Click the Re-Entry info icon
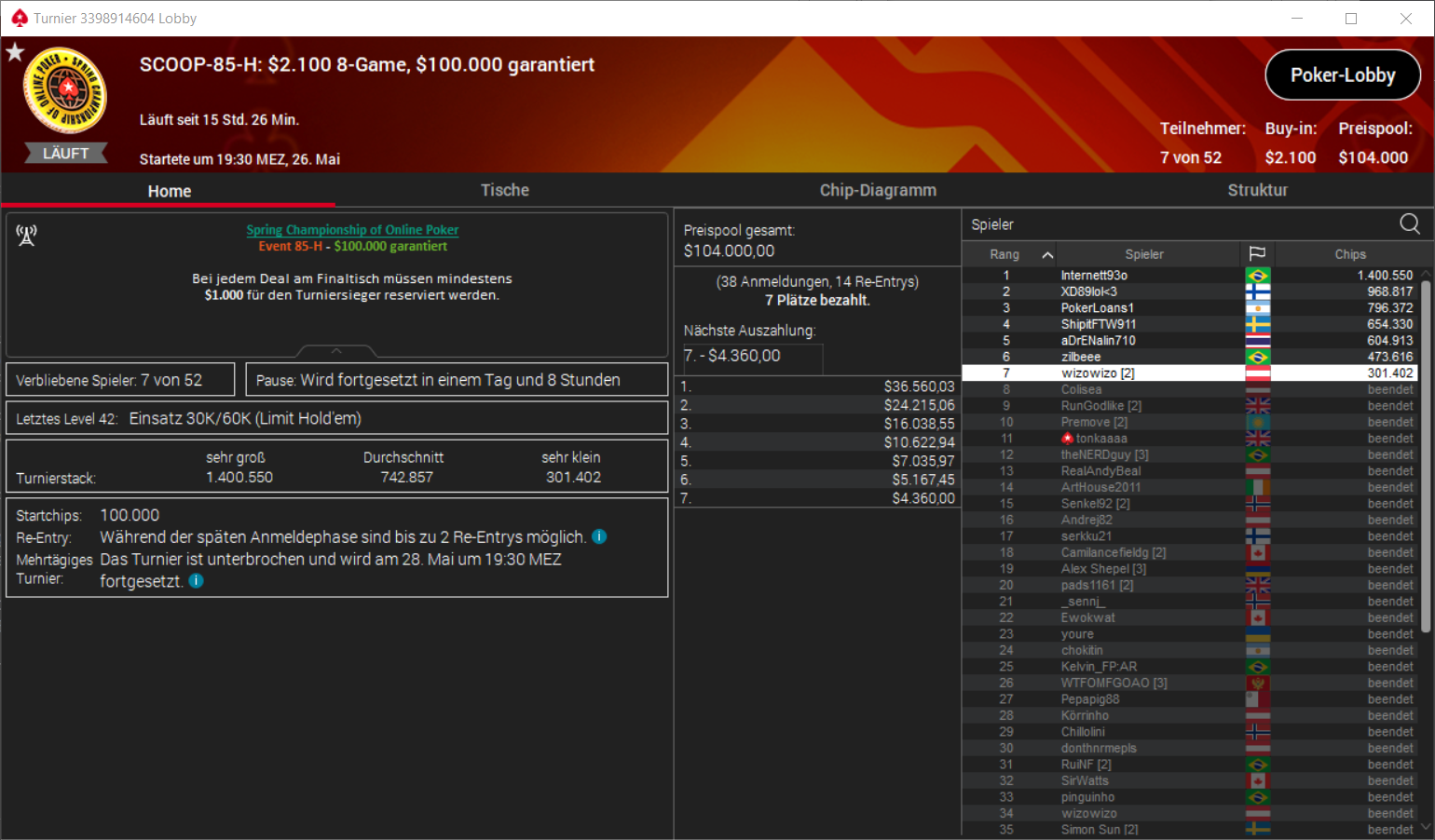This screenshot has width=1435, height=840. [599, 536]
